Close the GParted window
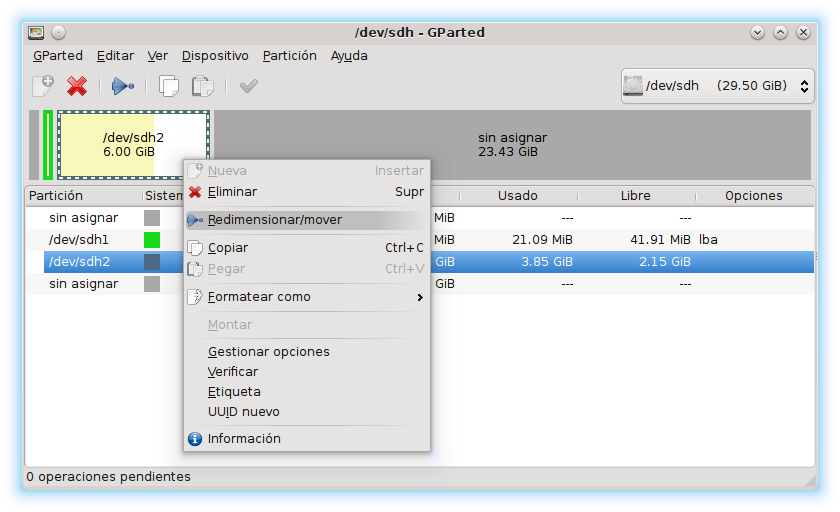This screenshot has width=840, height=512. [804, 33]
